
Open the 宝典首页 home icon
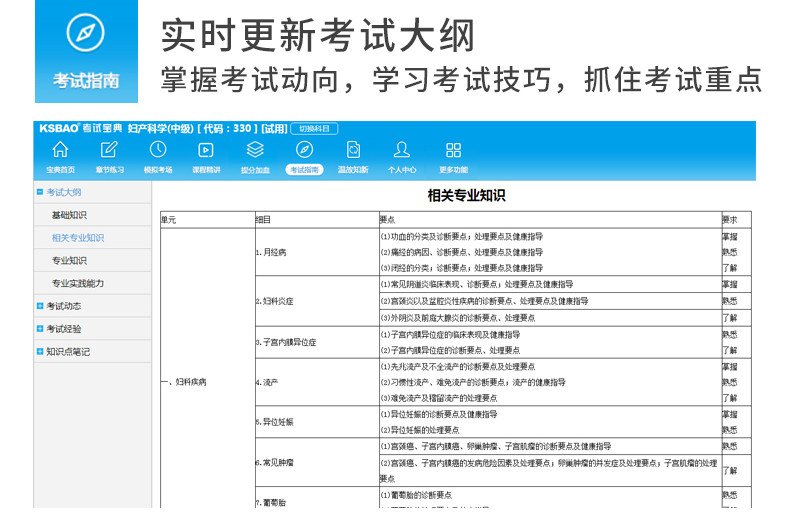(x=60, y=150)
